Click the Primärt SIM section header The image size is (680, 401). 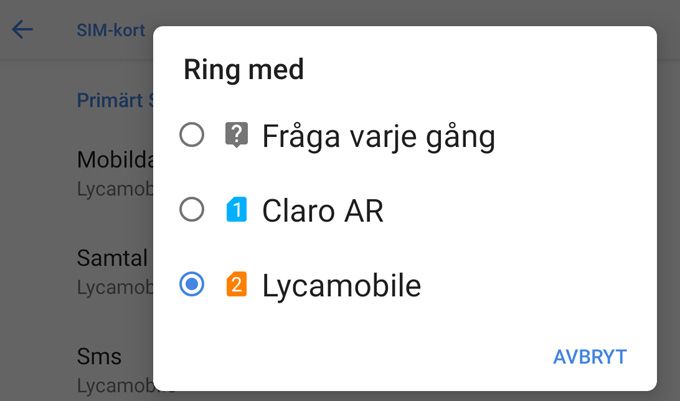[x=115, y=101]
